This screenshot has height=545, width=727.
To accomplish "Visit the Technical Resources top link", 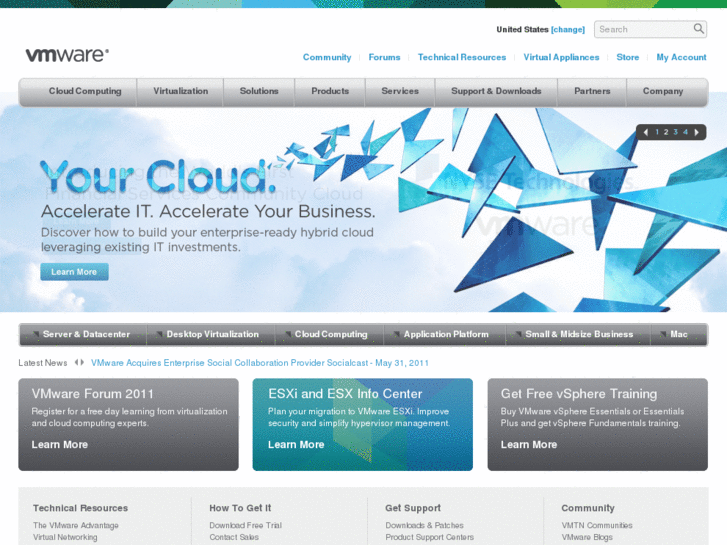I will point(462,57).
